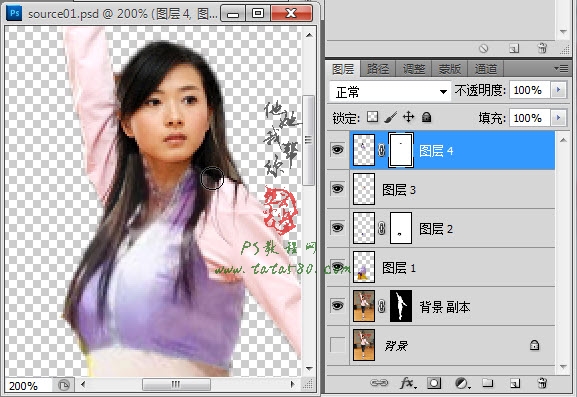The image size is (577, 397).
Task: Open the fx layer style menu
Action: pyautogui.click(x=408, y=383)
